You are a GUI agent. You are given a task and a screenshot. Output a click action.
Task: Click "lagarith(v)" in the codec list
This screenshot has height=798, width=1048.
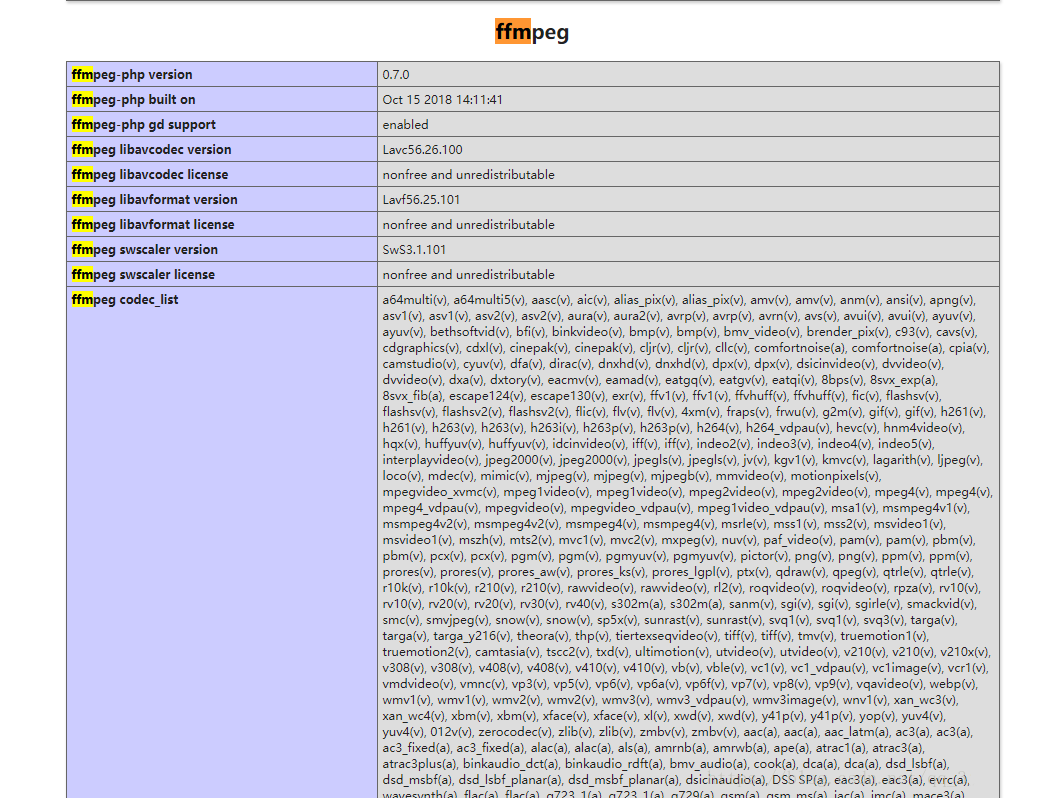point(902,460)
